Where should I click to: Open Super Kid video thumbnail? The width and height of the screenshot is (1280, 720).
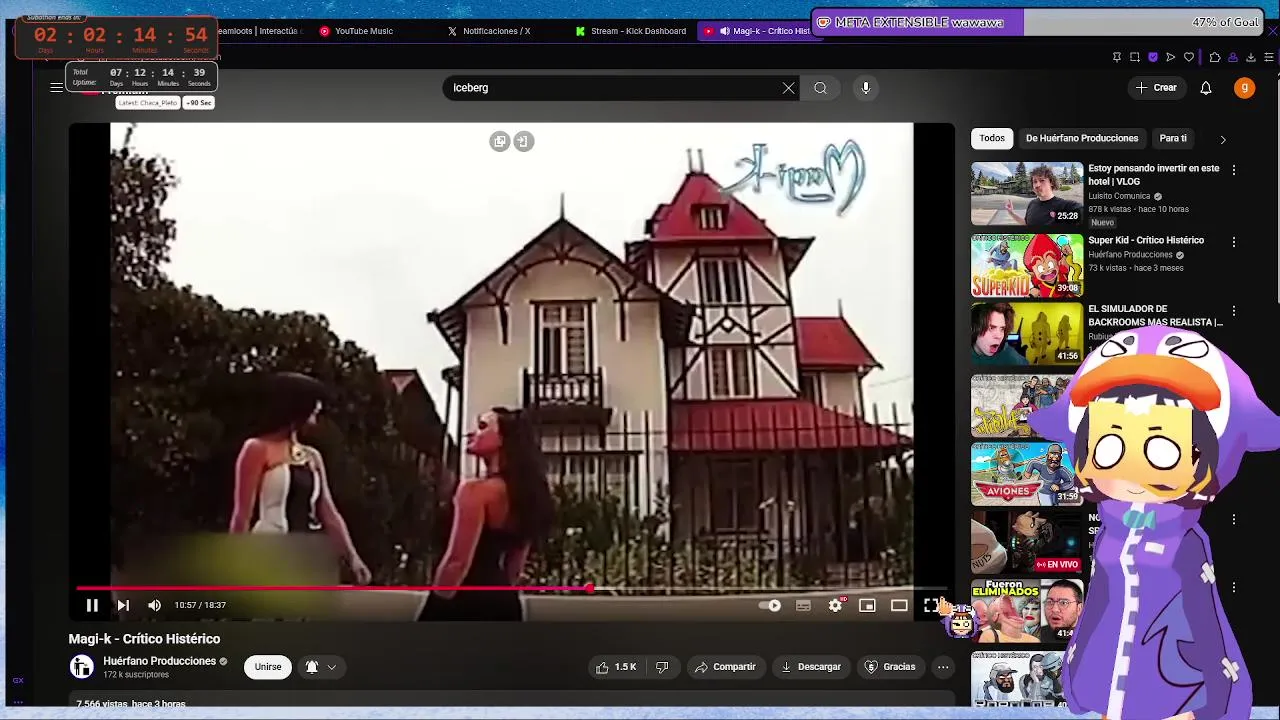tap(1027, 266)
